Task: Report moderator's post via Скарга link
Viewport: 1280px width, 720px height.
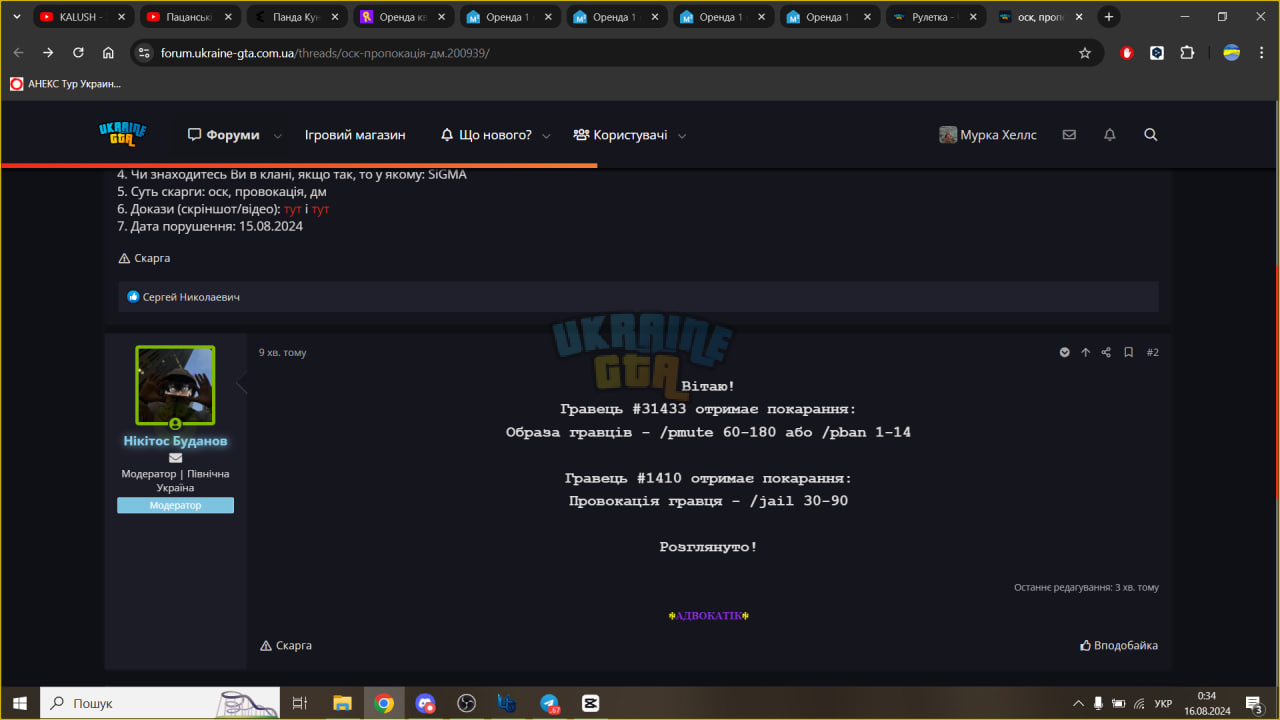Action: tap(286, 645)
